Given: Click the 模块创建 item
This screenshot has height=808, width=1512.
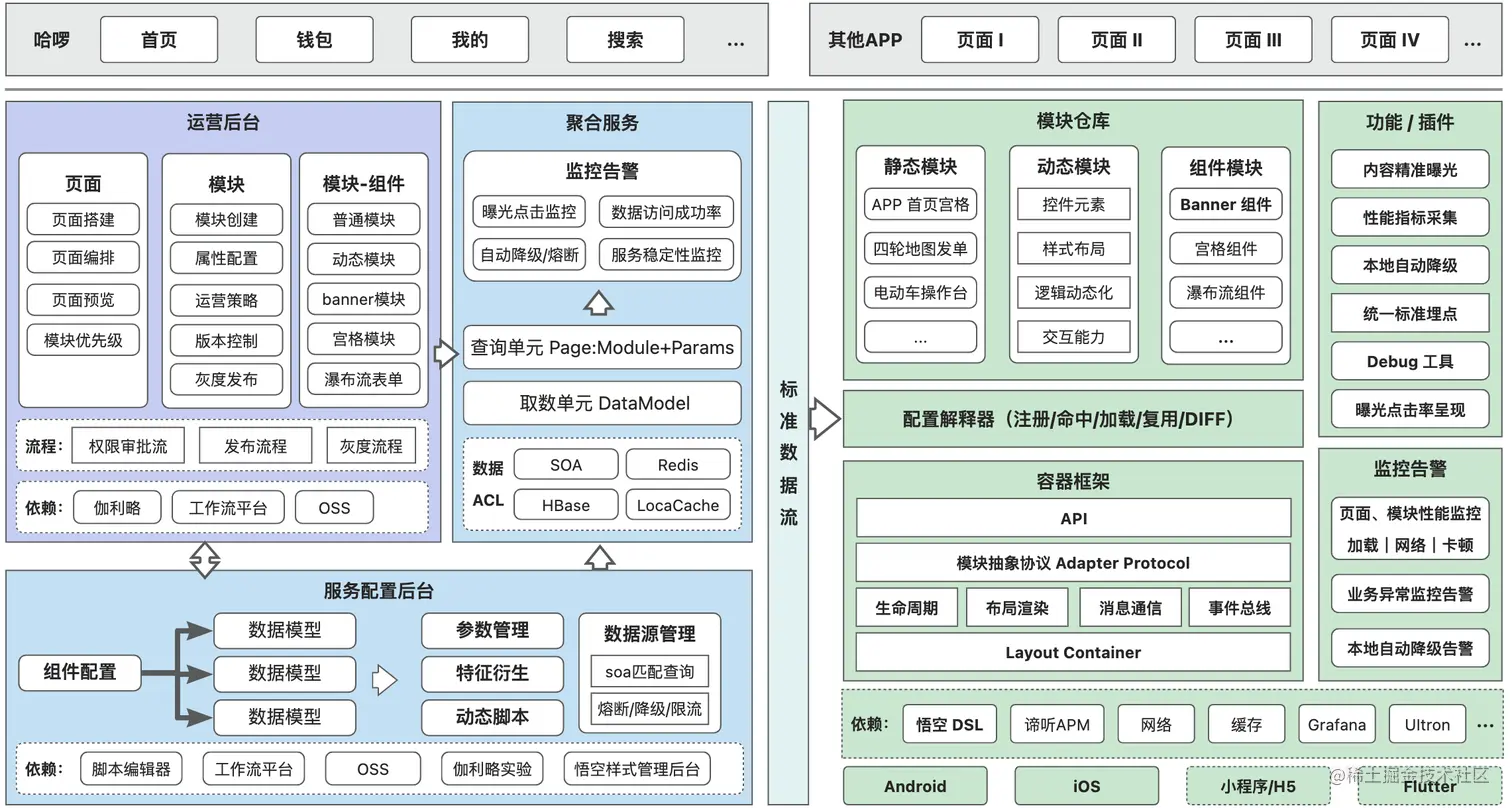Looking at the screenshot, I should pos(226,219).
